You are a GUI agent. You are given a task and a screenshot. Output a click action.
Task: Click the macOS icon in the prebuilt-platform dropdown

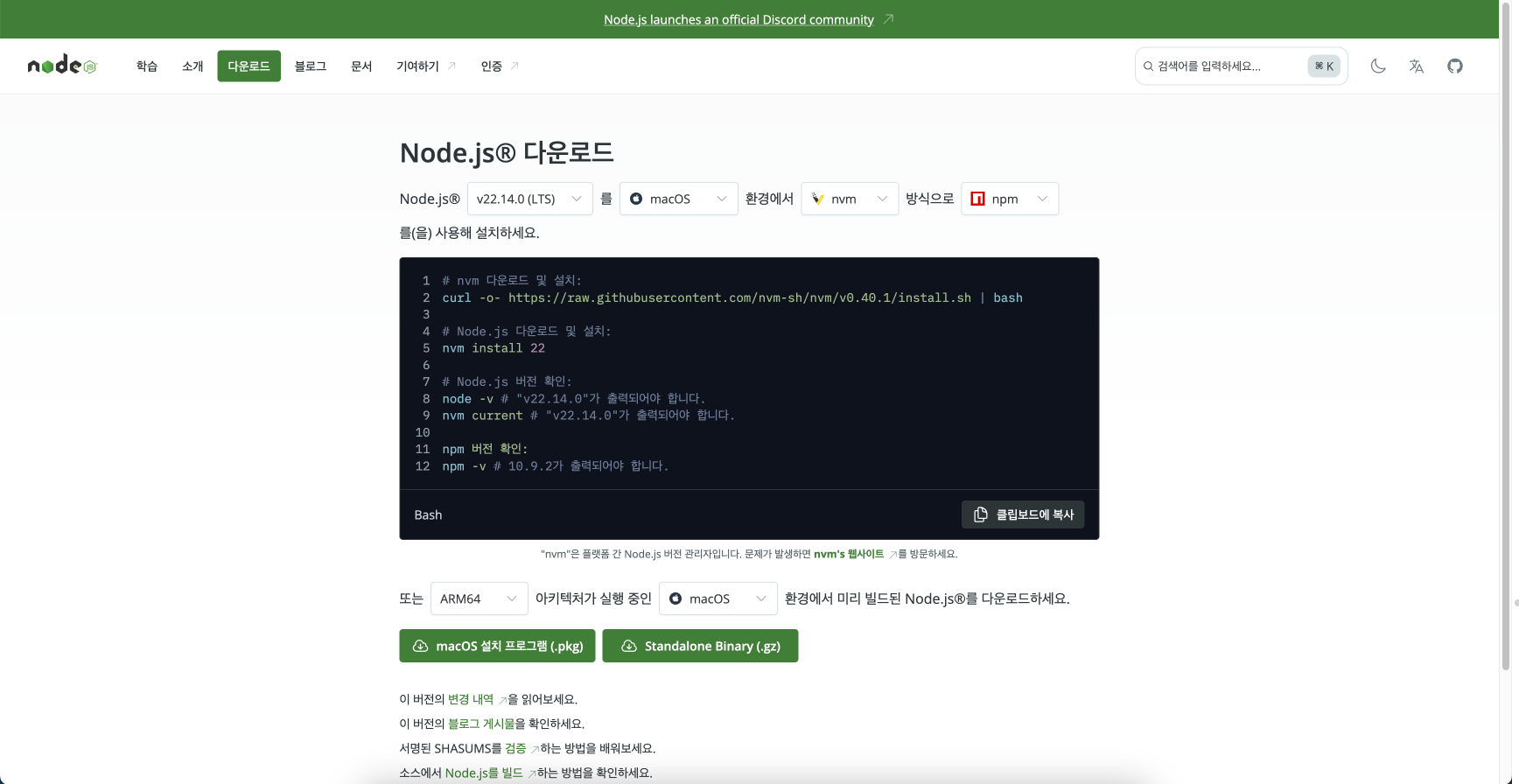point(675,598)
